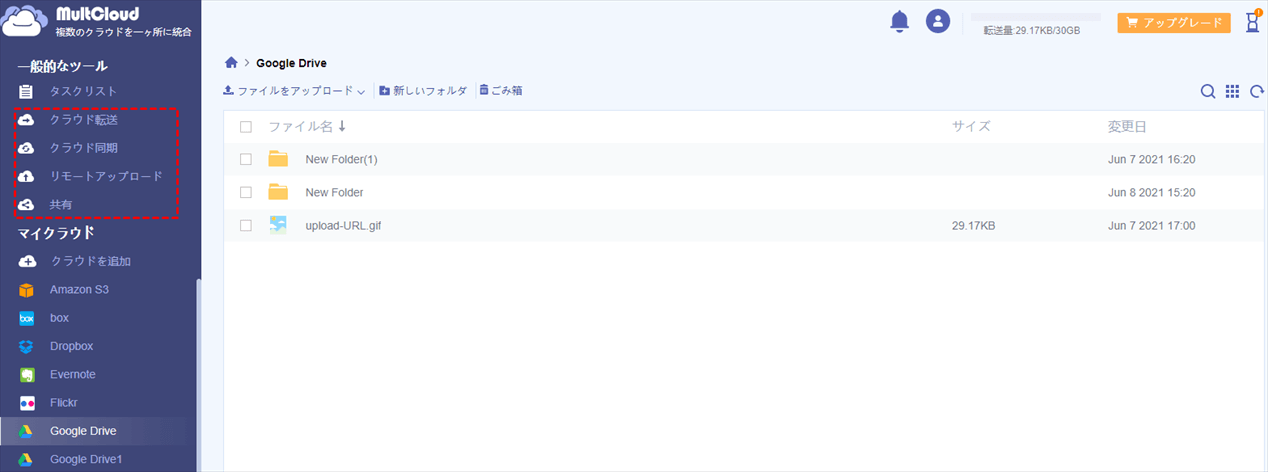
Task: Open クラウド転送 tool
Action: (x=84, y=120)
